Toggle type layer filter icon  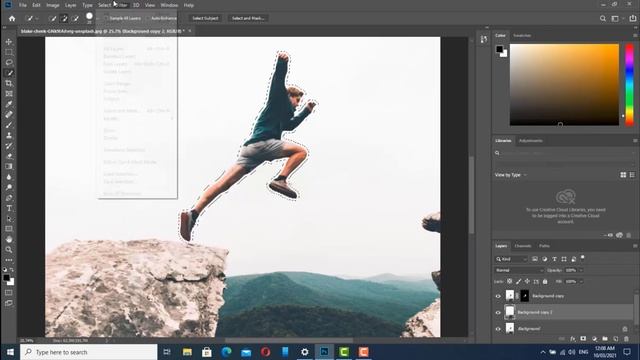pyautogui.click(x=554, y=259)
